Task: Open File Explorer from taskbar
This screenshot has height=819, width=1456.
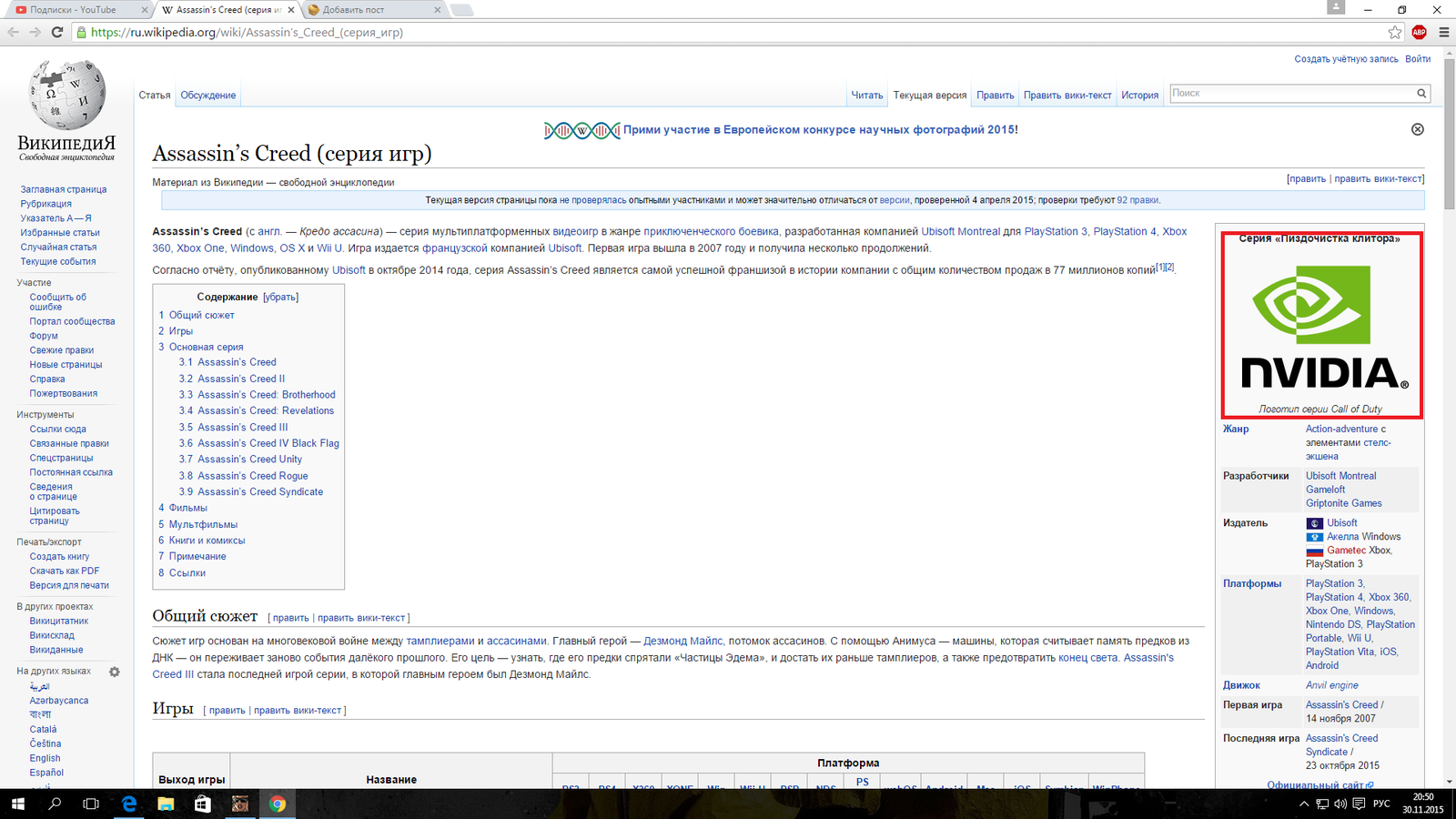Action: click(166, 804)
